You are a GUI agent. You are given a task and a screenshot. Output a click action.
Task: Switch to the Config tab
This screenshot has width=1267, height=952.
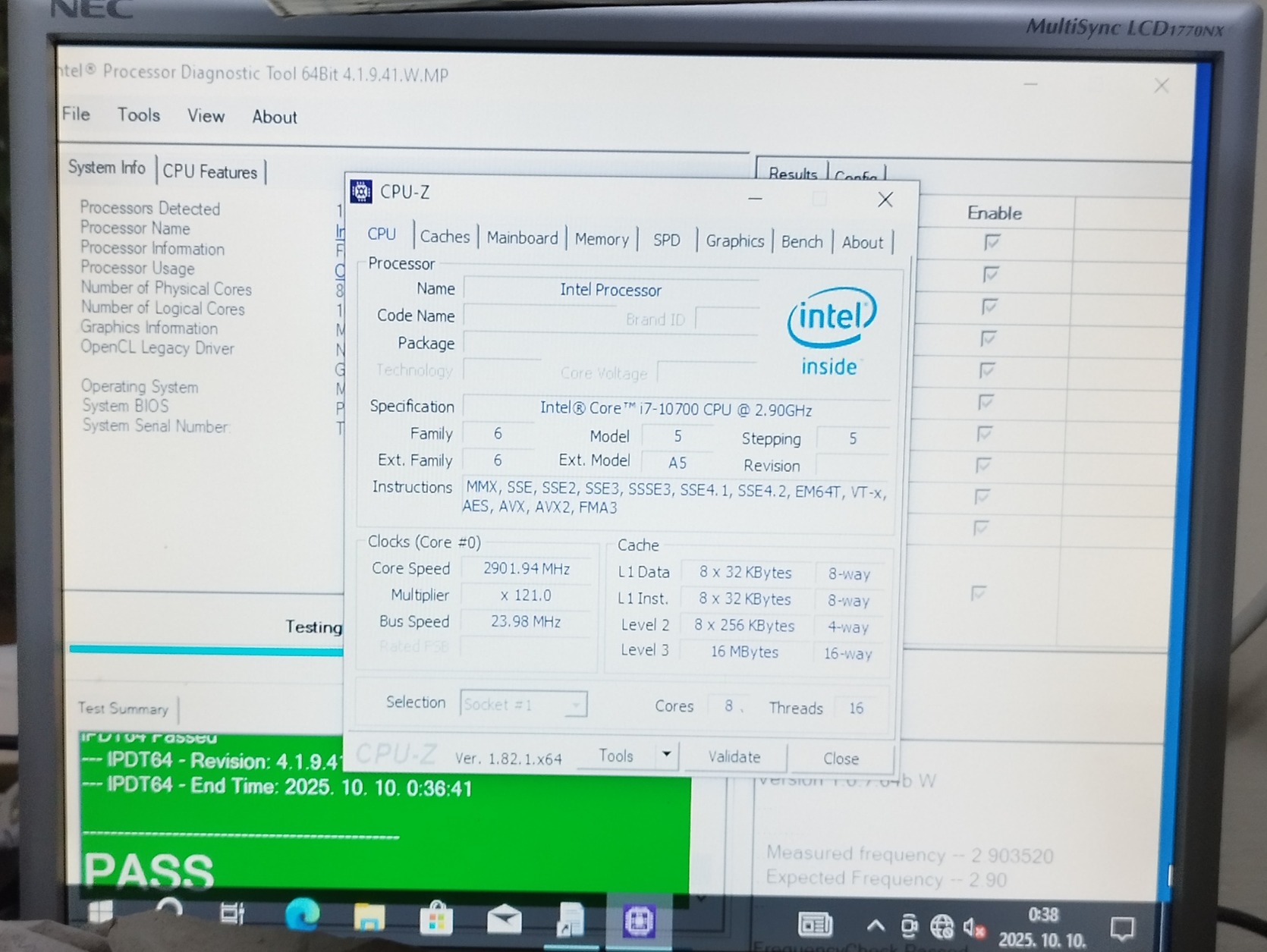click(856, 176)
